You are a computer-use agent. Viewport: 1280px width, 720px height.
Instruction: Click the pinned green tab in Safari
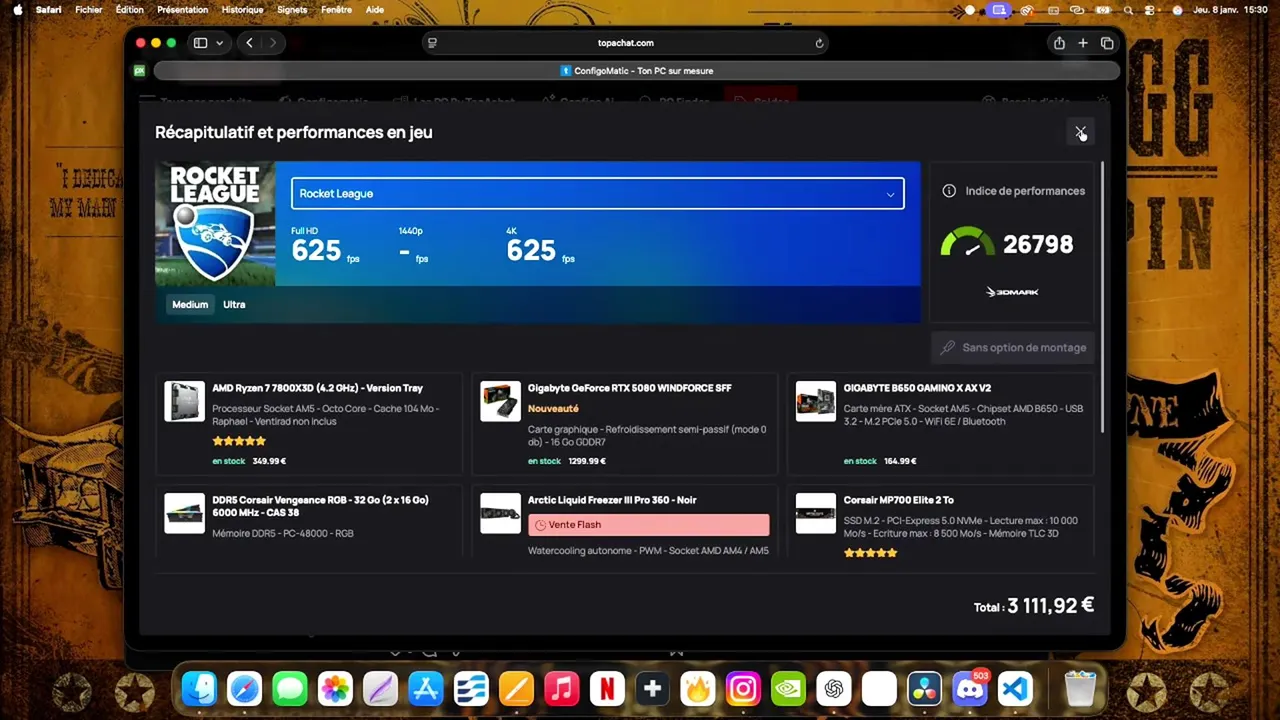pyautogui.click(x=140, y=71)
